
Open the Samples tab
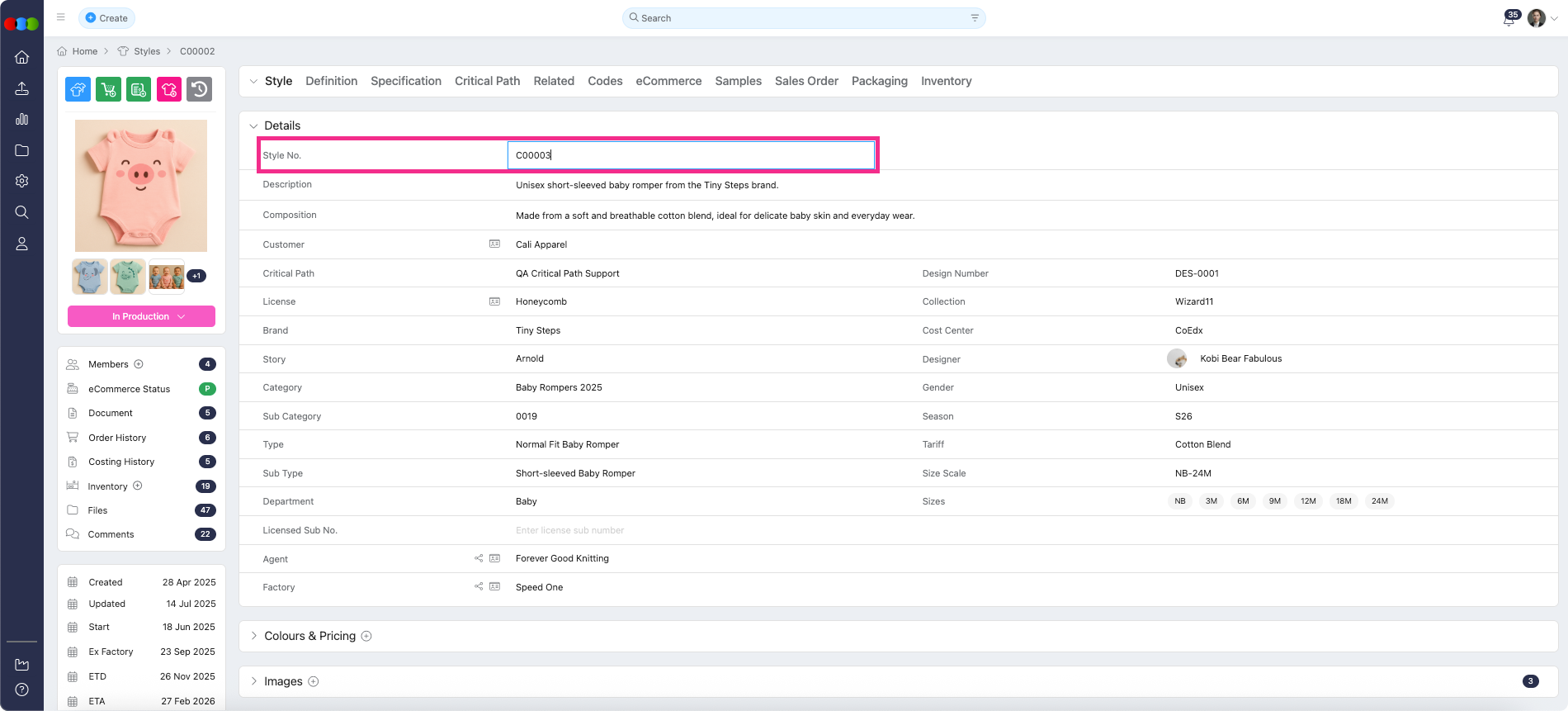[x=738, y=81]
